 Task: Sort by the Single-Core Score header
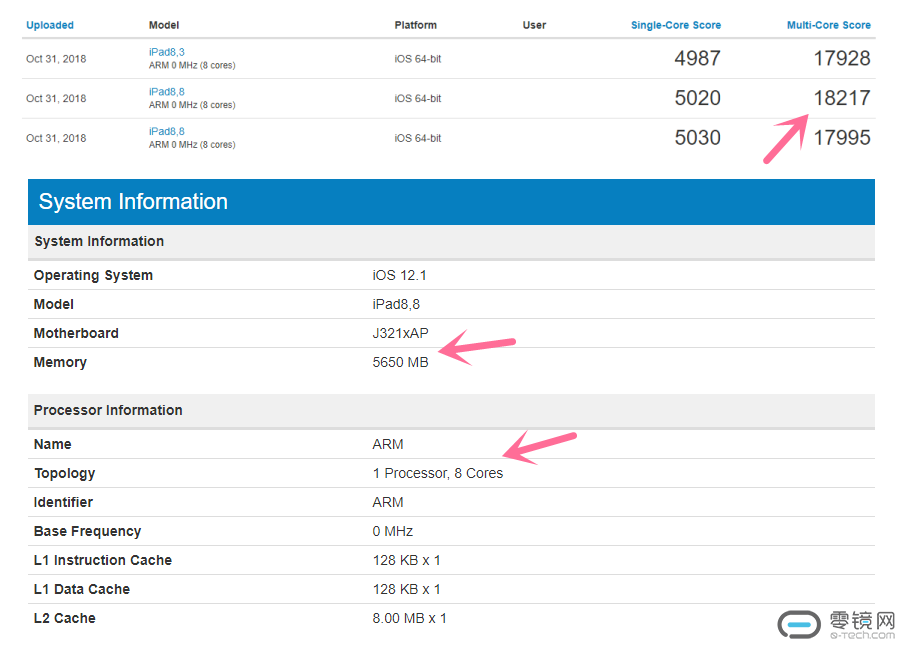[675, 25]
